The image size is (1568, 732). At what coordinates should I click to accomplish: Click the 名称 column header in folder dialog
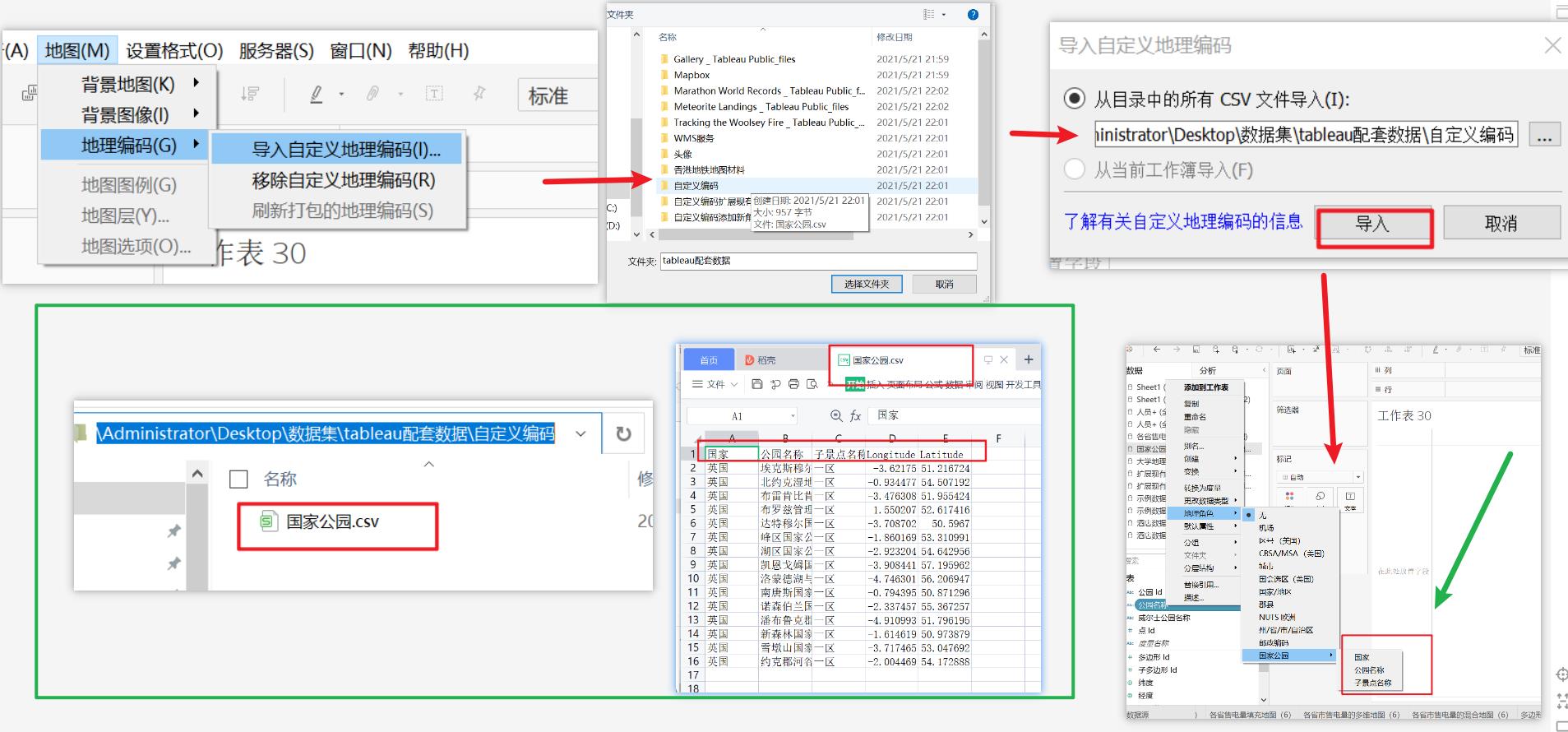(667, 37)
